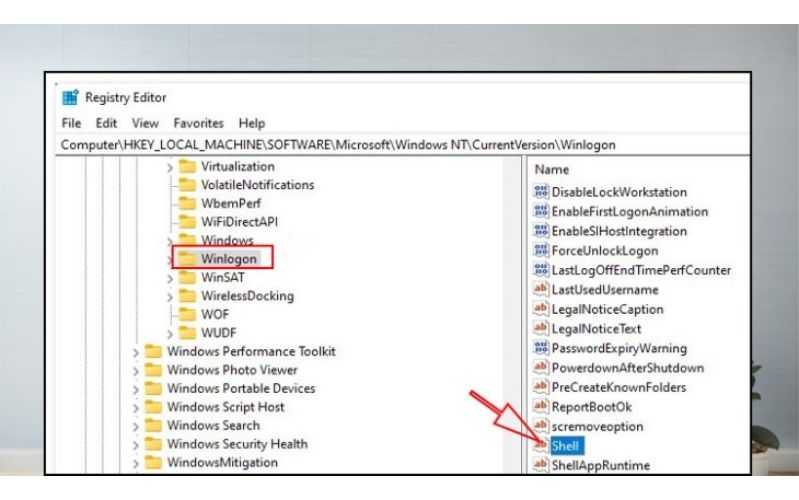Select the PasswordExpiryWarning value name

[619, 349]
